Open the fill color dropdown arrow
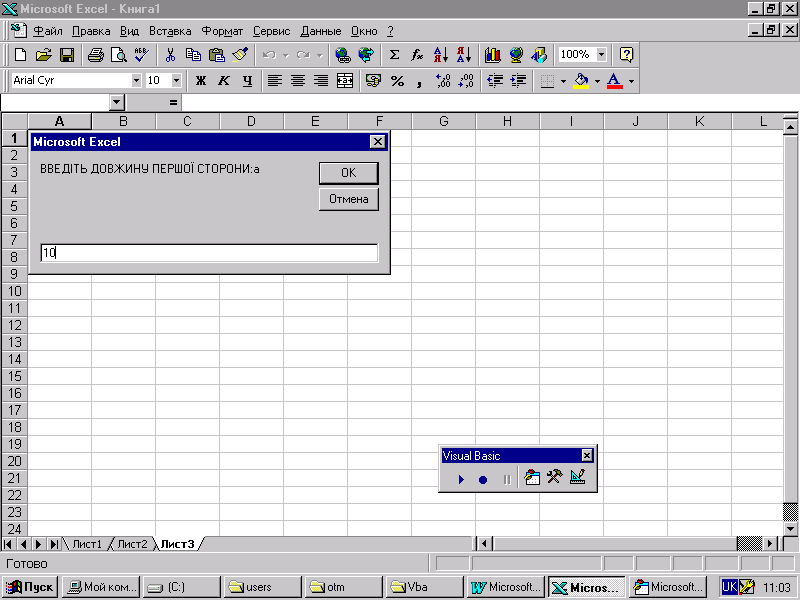The image size is (800, 600). [597, 81]
